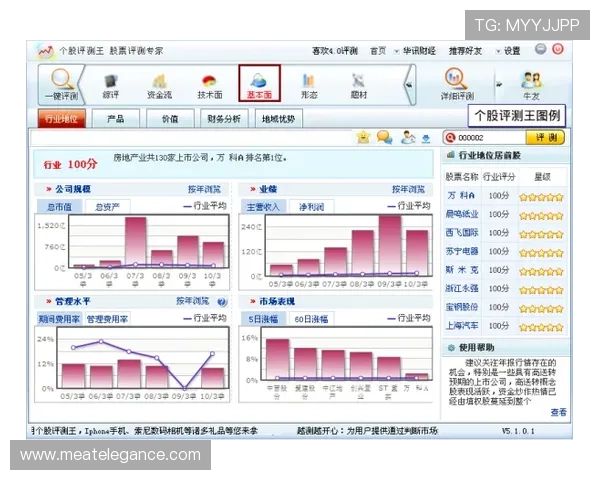Open stock 上海汽车 in ranking list
600x480 pixels.
[462, 325]
